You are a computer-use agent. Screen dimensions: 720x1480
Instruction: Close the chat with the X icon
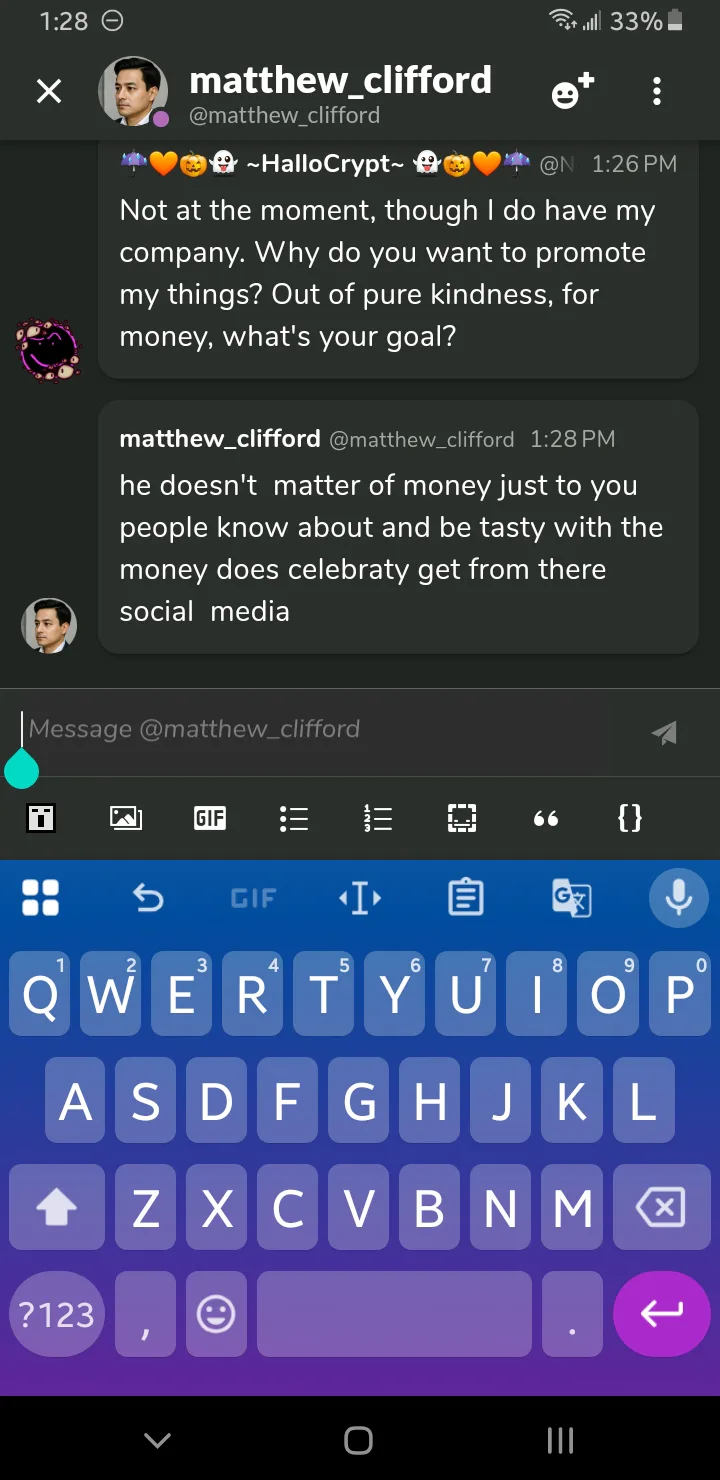48,92
